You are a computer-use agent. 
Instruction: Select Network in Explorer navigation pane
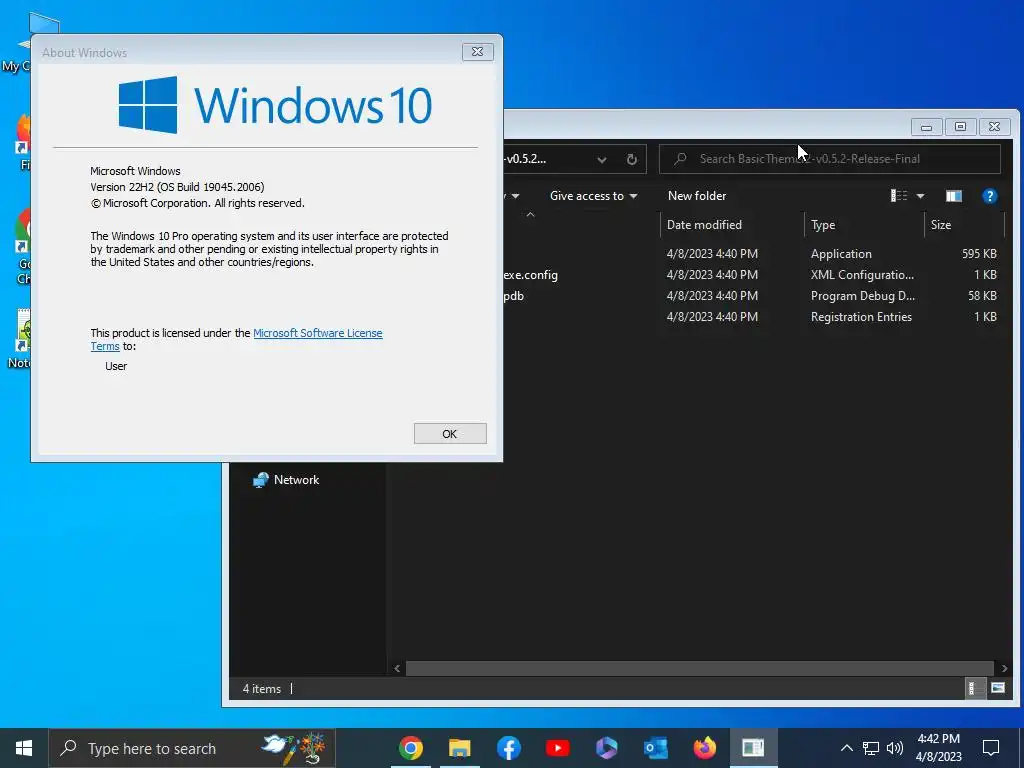tap(296, 479)
